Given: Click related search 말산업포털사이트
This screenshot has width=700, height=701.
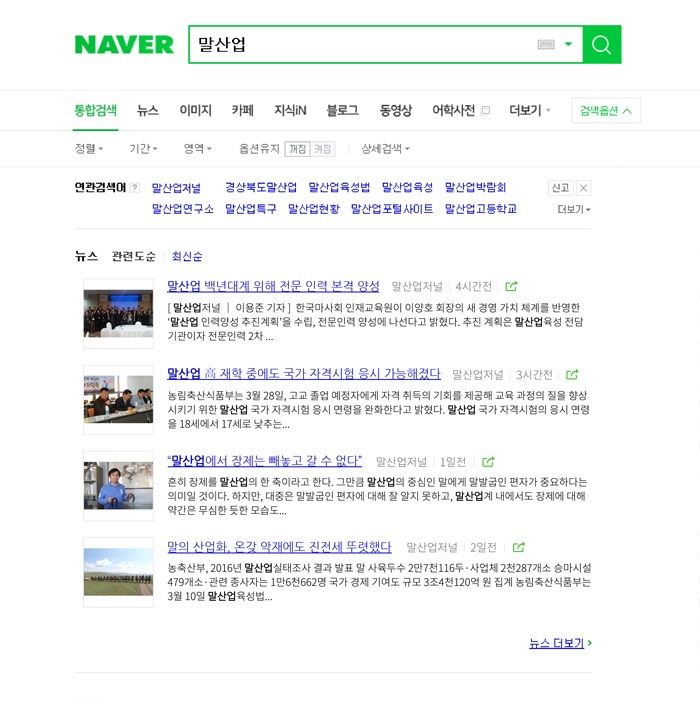Looking at the screenshot, I should point(392,209).
